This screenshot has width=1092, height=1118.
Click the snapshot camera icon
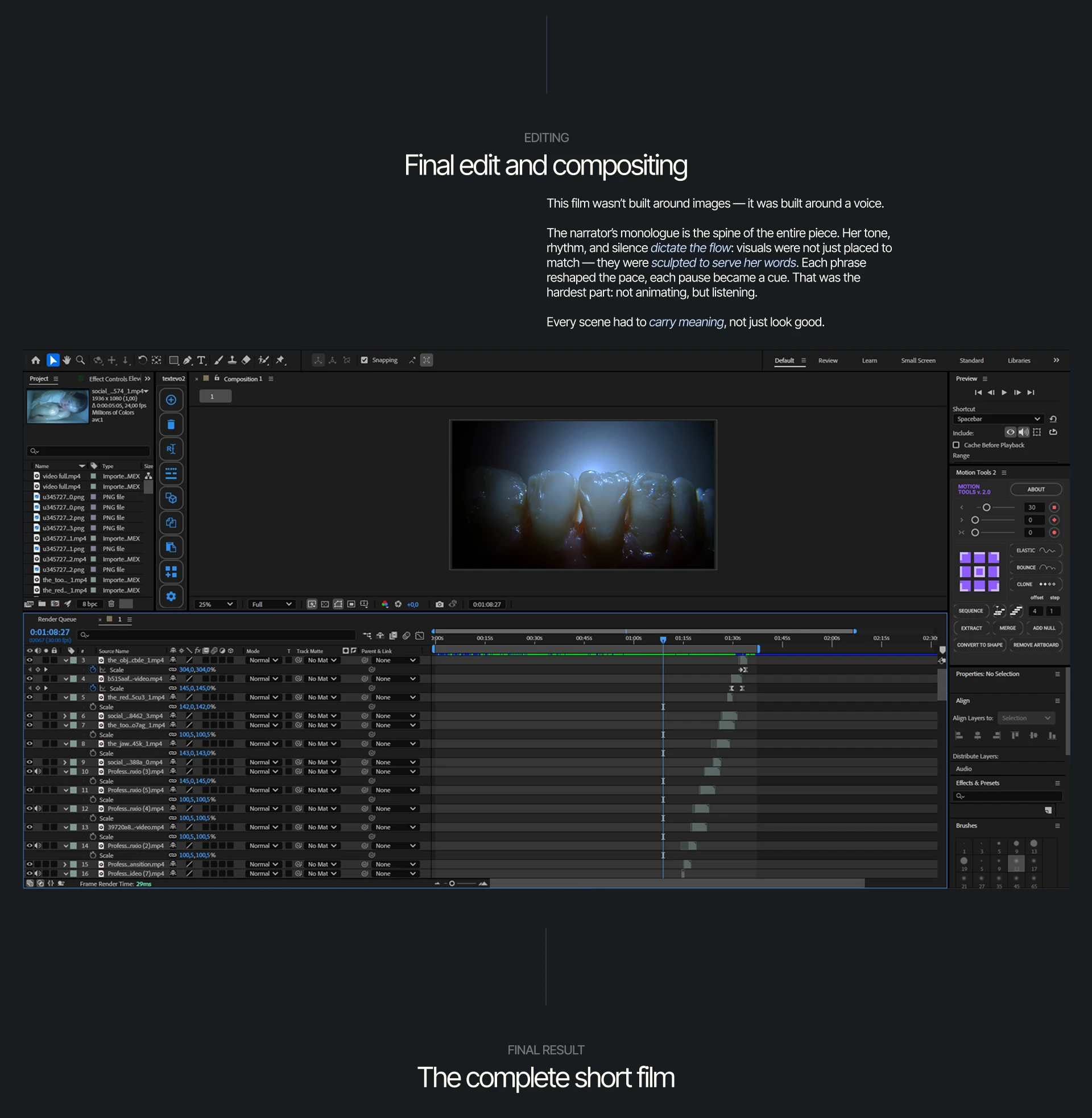[439, 604]
